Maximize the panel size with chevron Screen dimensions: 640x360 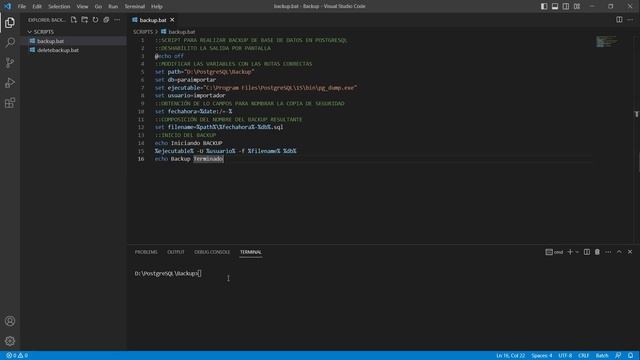click(x=619, y=252)
